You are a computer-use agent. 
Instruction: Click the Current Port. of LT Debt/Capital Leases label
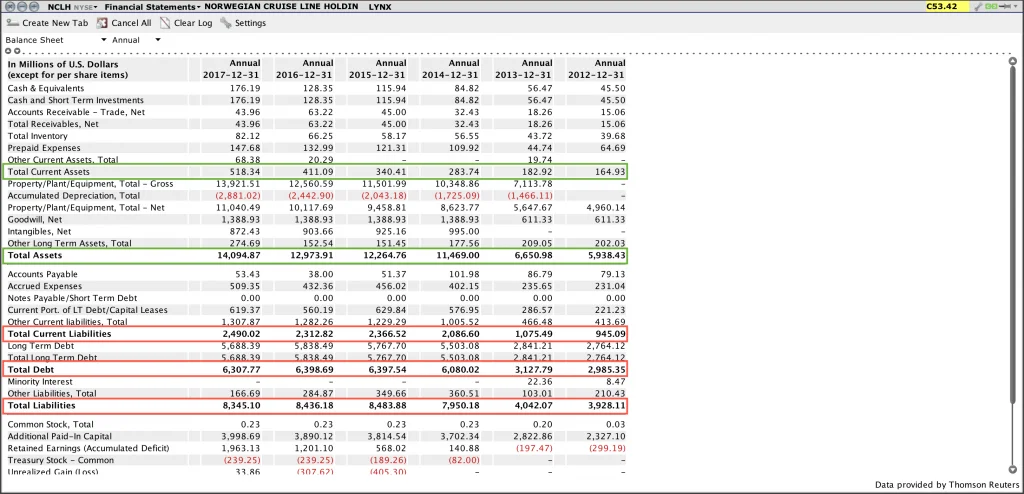tap(88, 310)
